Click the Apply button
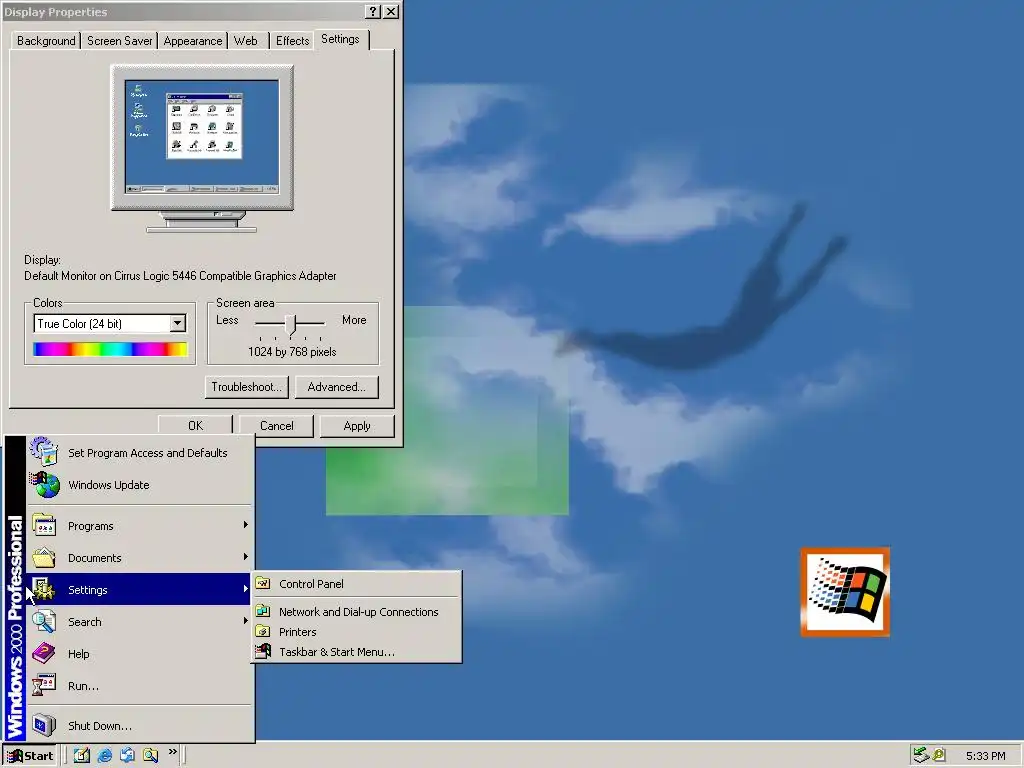 [357, 426]
